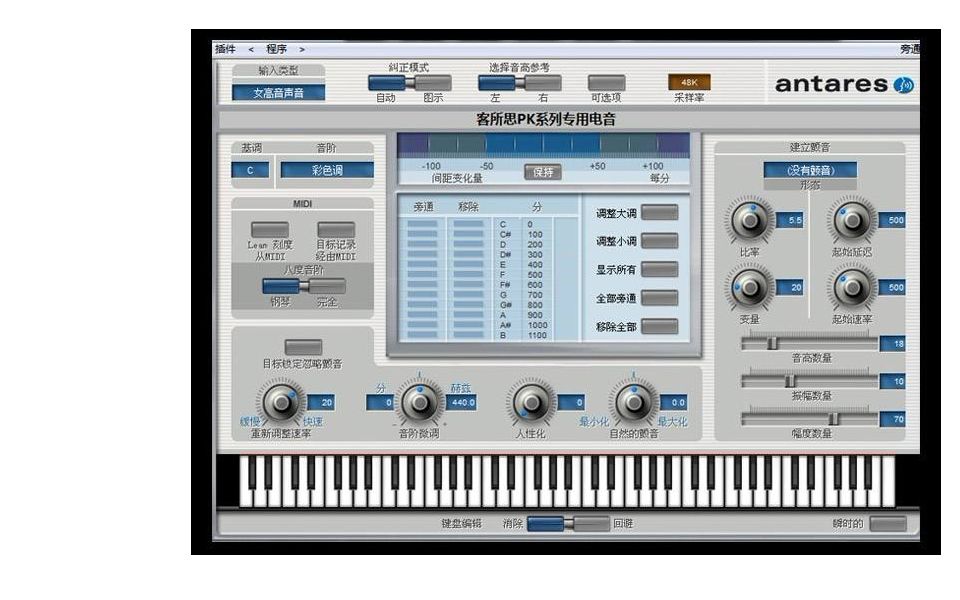Image resolution: width=960 pixels, height=600 pixels.
Task: Toggle the 移除 cell for note C
Action: [468, 224]
